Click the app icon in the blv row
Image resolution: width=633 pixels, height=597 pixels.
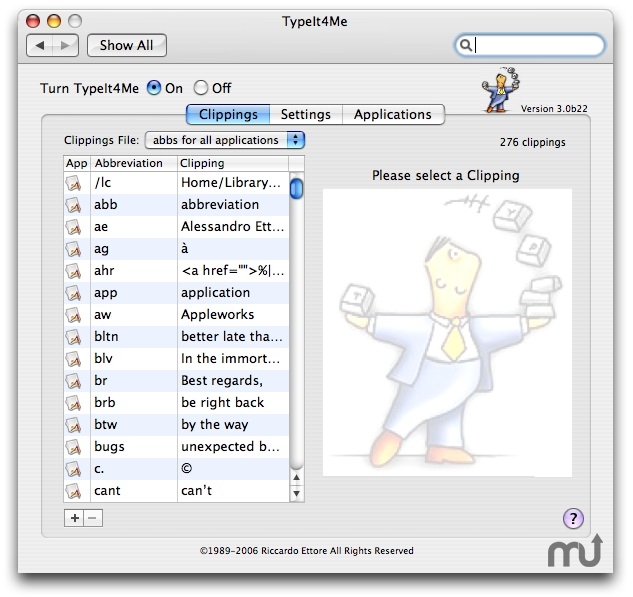pos(73,359)
